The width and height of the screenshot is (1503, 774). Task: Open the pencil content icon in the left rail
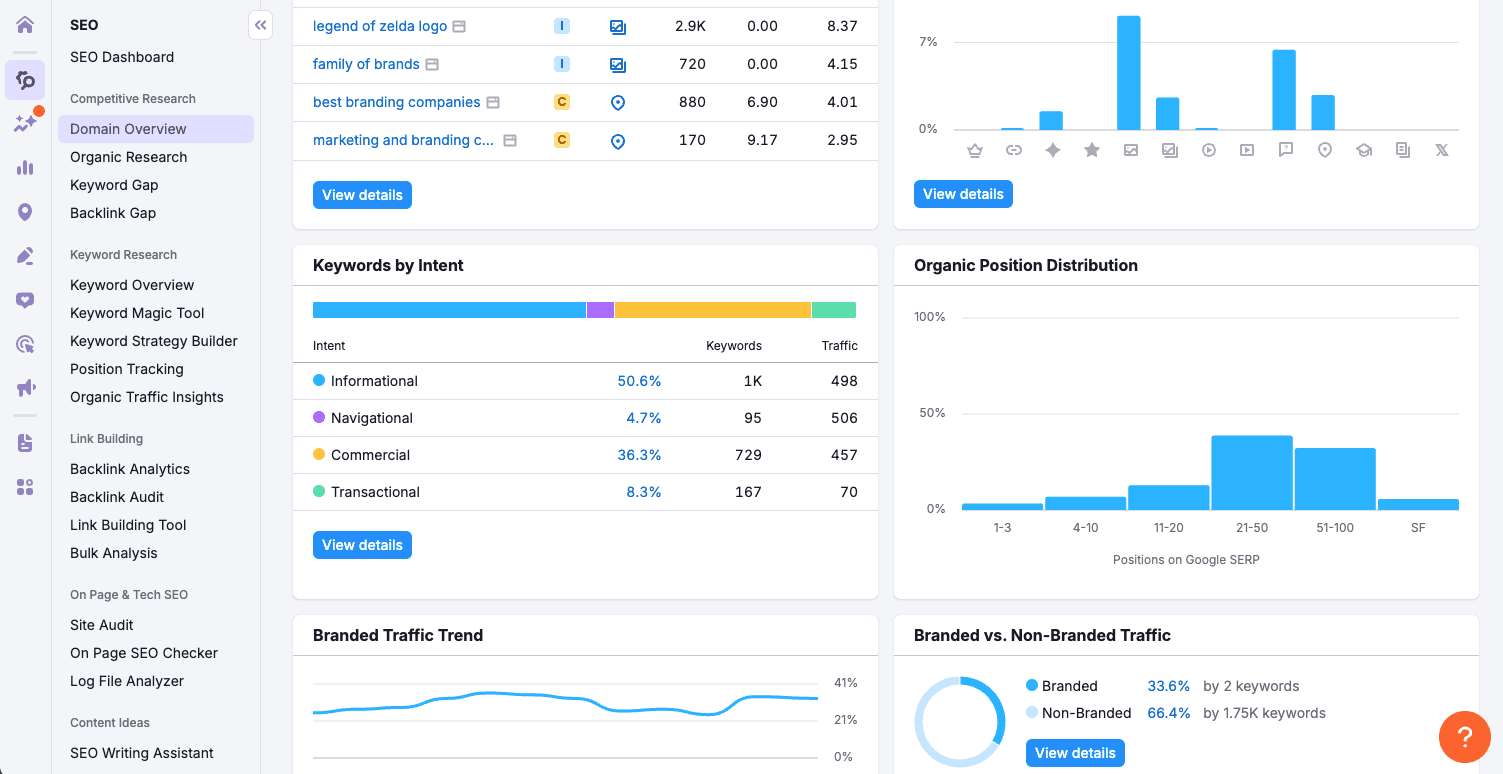tap(25, 256)
